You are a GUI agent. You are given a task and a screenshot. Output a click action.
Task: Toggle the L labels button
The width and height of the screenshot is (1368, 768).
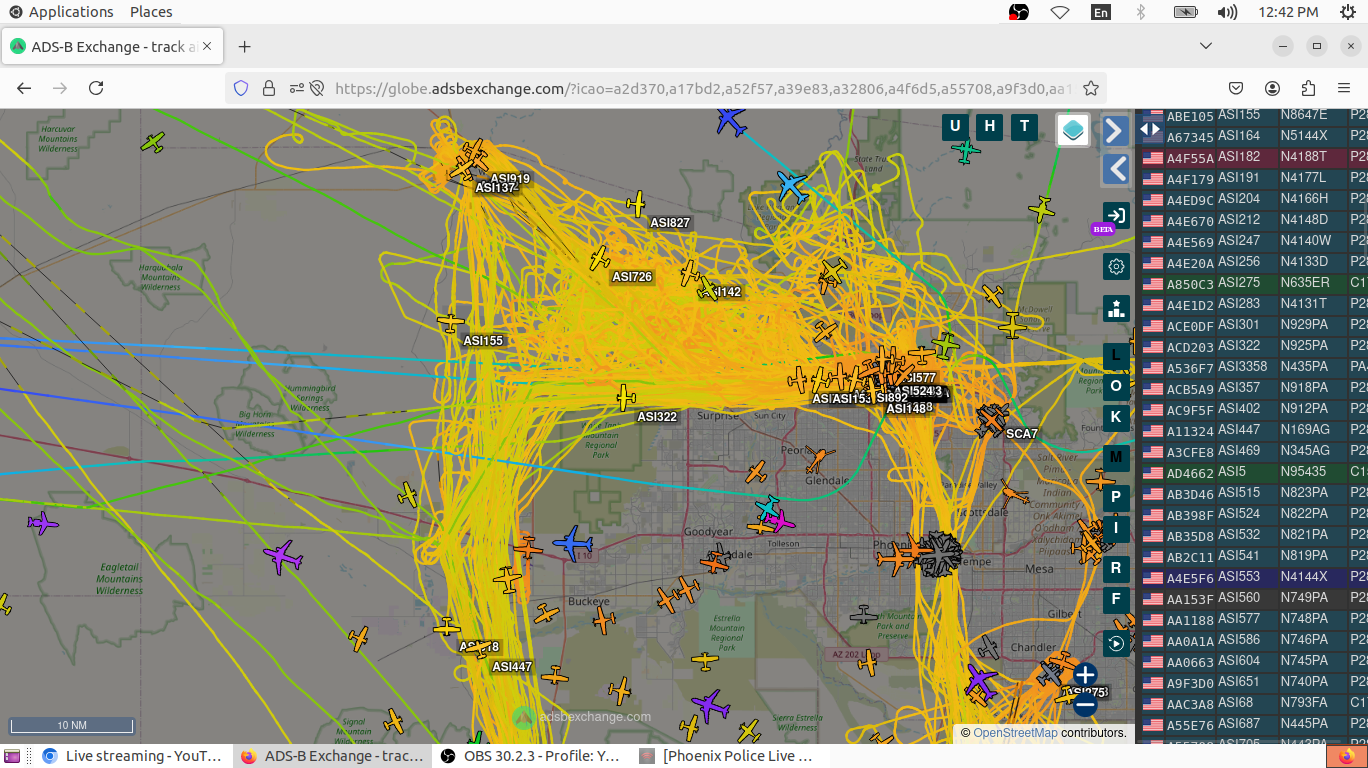click(1116, 356)
